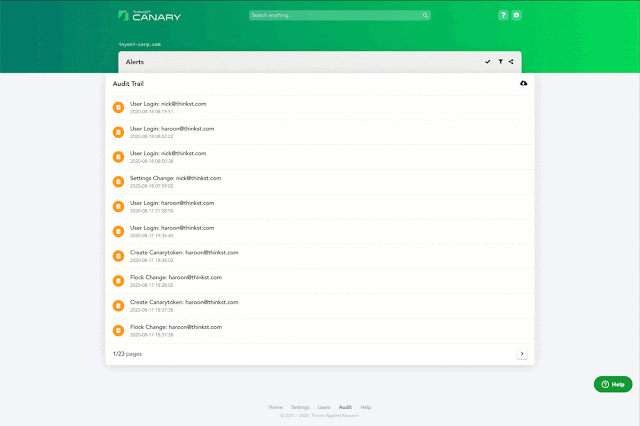Image resolution: width=640 pixels, height=426 pixels.
Task: Click the tinyonl-corp.com domain label
Action: coord(140,44)
